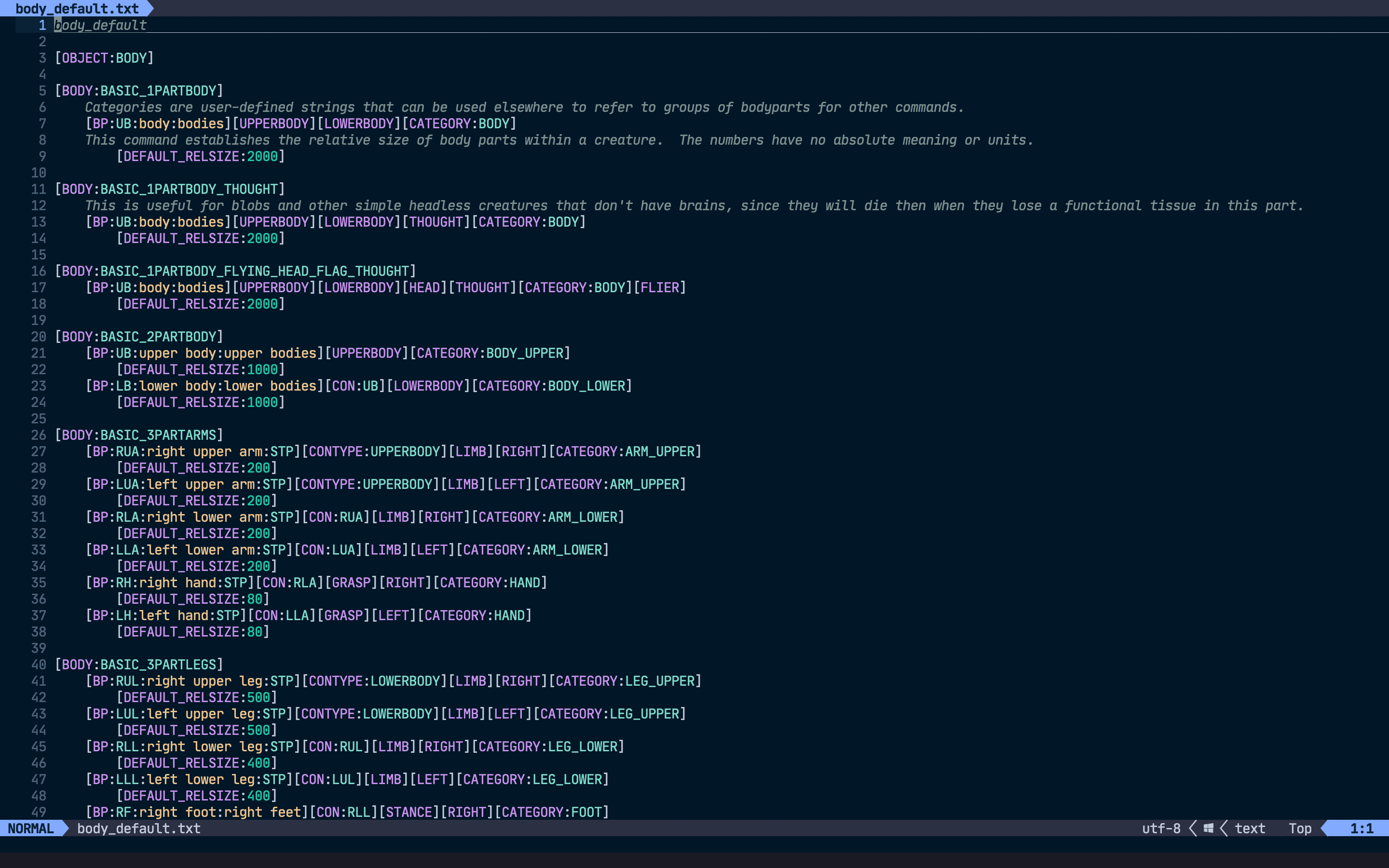This screenshot has height=868, width=1389.
Task: Click line number 39 in gutter
Action: point(39,648)
